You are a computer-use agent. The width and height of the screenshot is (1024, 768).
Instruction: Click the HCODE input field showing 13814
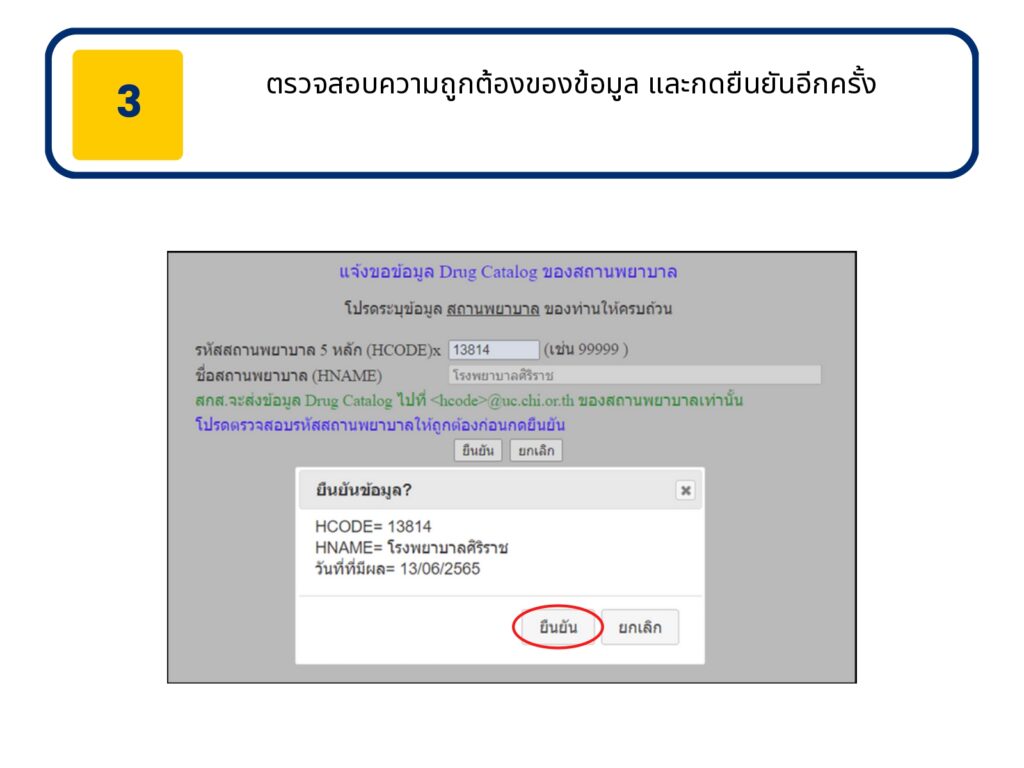pos(493,350)
